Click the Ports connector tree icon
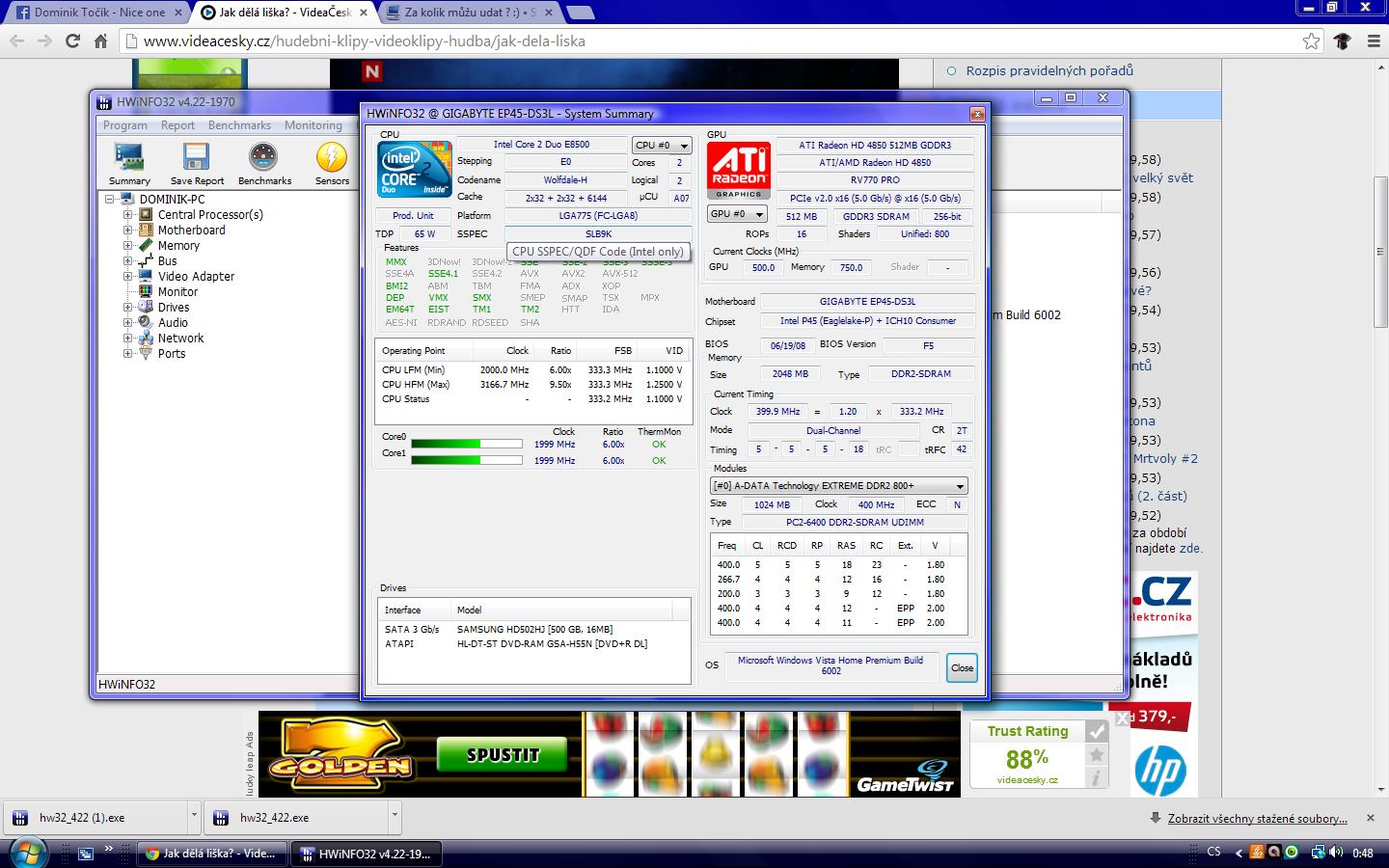 tap(146, 354)
